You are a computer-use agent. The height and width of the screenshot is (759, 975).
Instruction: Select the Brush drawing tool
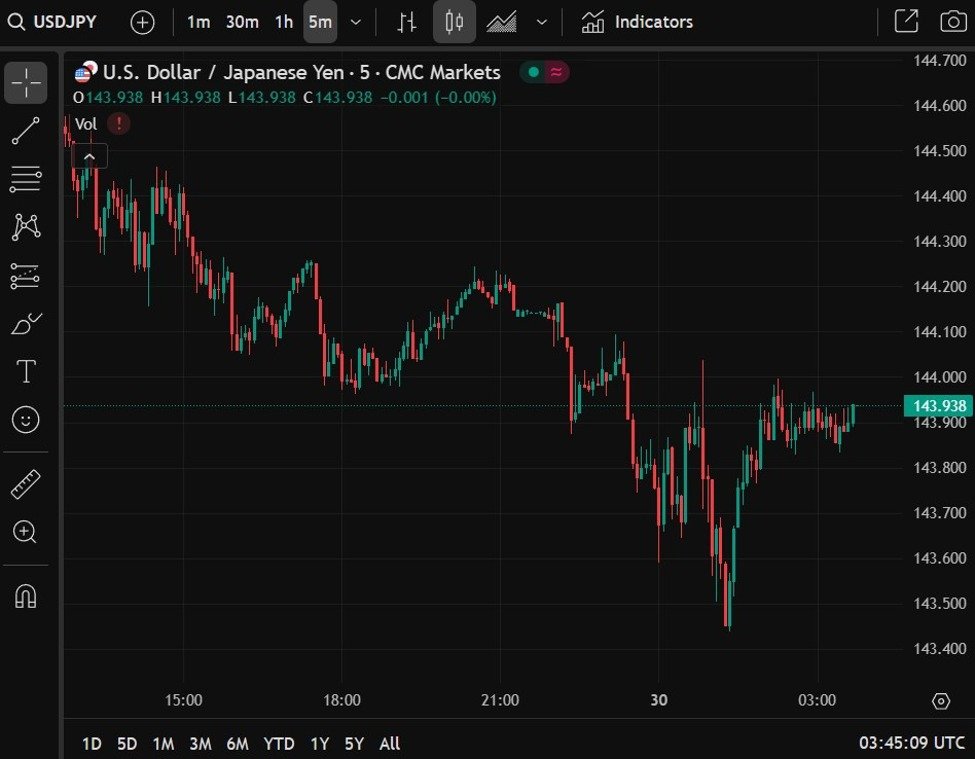[26, 323]
